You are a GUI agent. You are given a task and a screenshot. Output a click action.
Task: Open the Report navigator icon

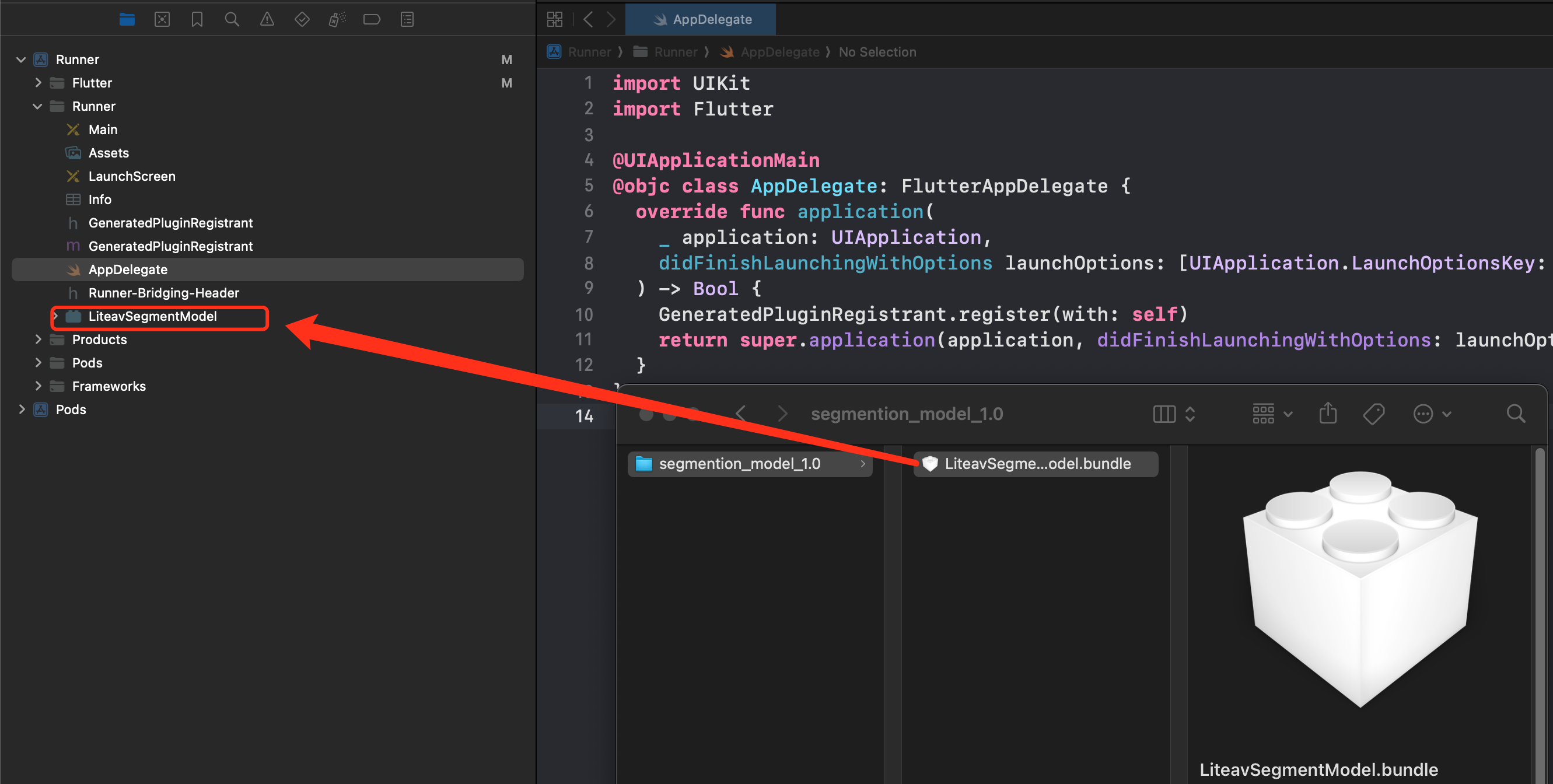pyautogui.click(x=407, y=19)
